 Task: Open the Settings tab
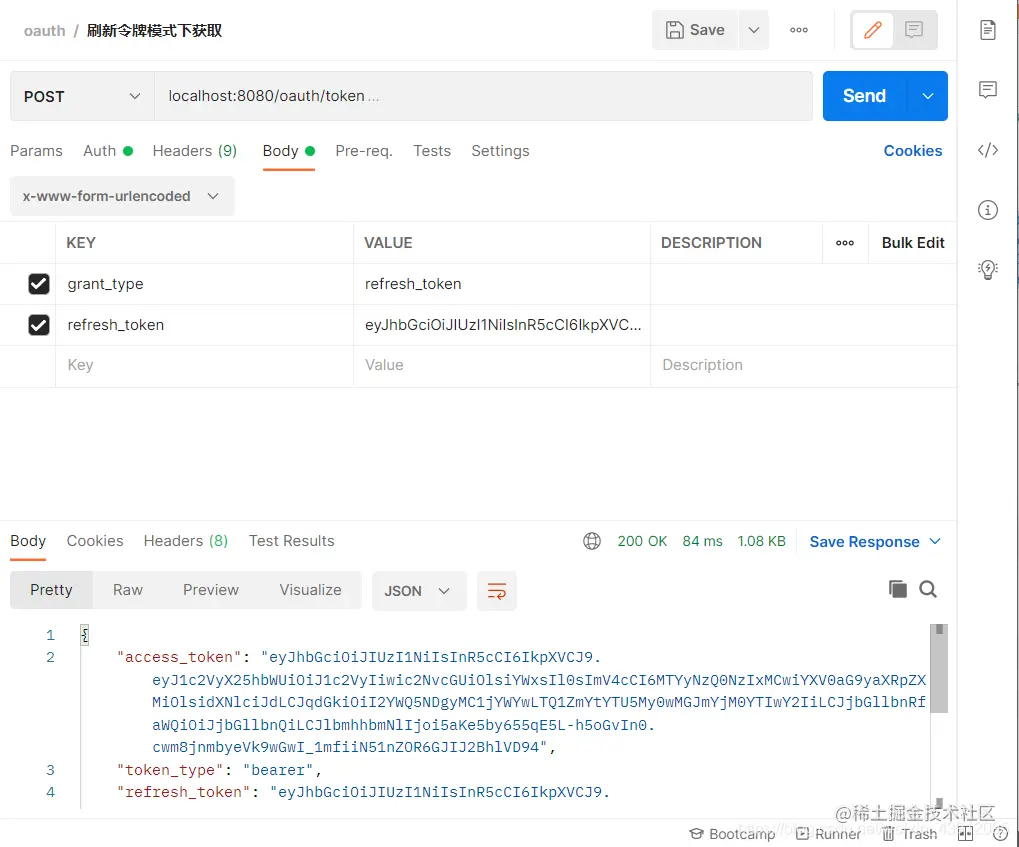click(x=500, y=151)
